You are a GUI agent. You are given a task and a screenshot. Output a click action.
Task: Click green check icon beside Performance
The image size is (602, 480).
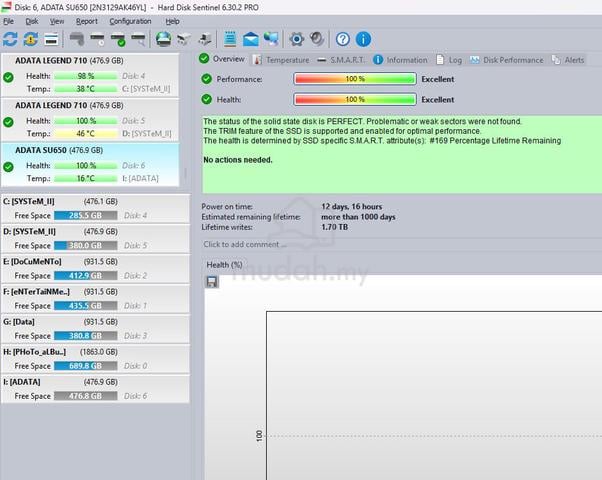click(207, 79)
